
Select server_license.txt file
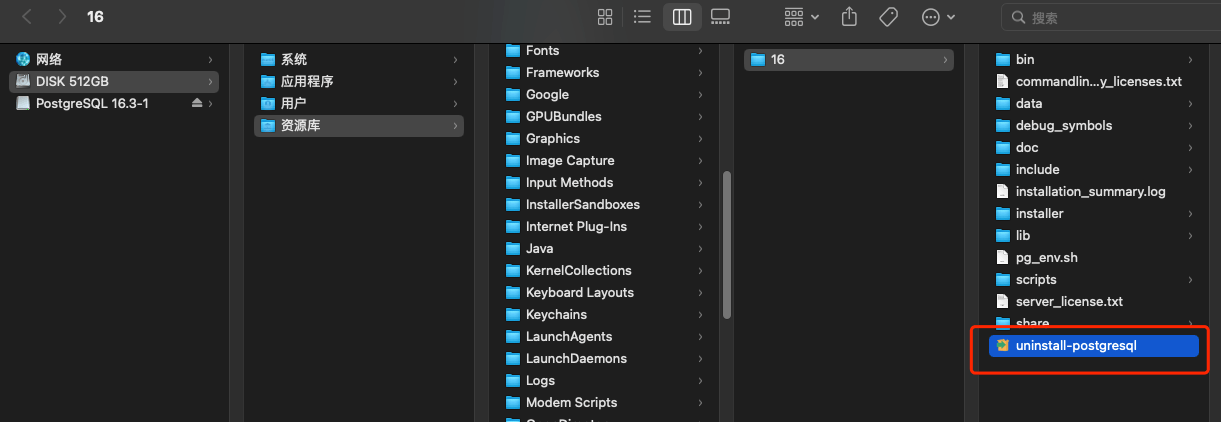tap(1094, 302)
